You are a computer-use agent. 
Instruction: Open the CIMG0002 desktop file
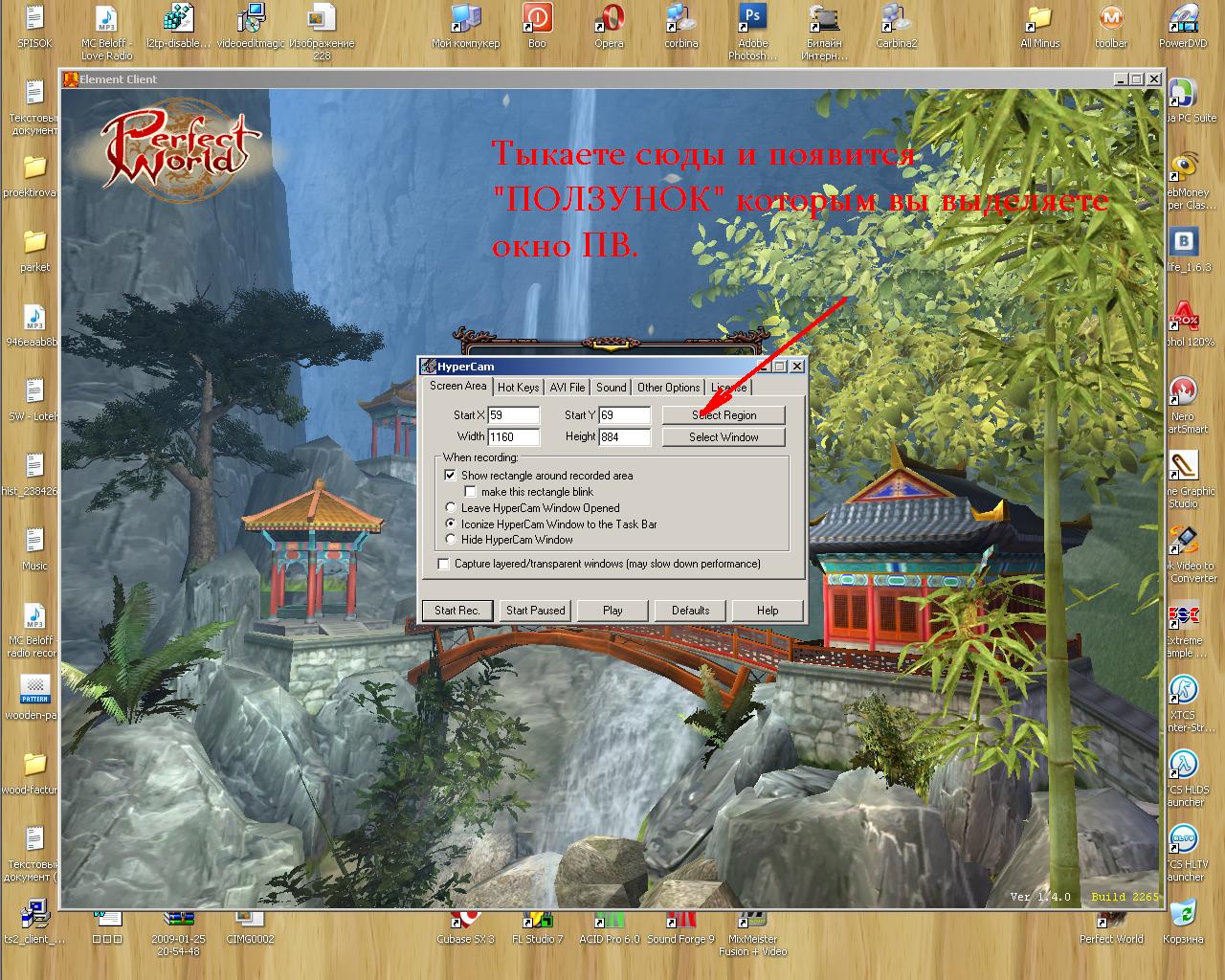250,927
